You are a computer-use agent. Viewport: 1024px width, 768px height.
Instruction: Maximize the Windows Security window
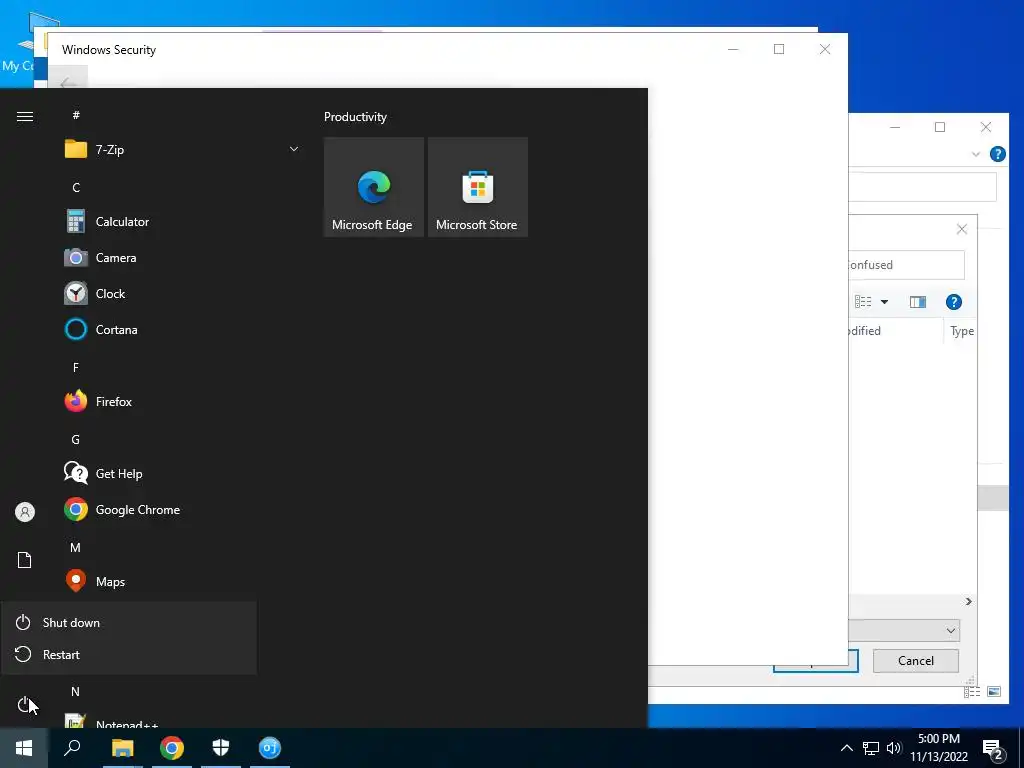[778, 49]
